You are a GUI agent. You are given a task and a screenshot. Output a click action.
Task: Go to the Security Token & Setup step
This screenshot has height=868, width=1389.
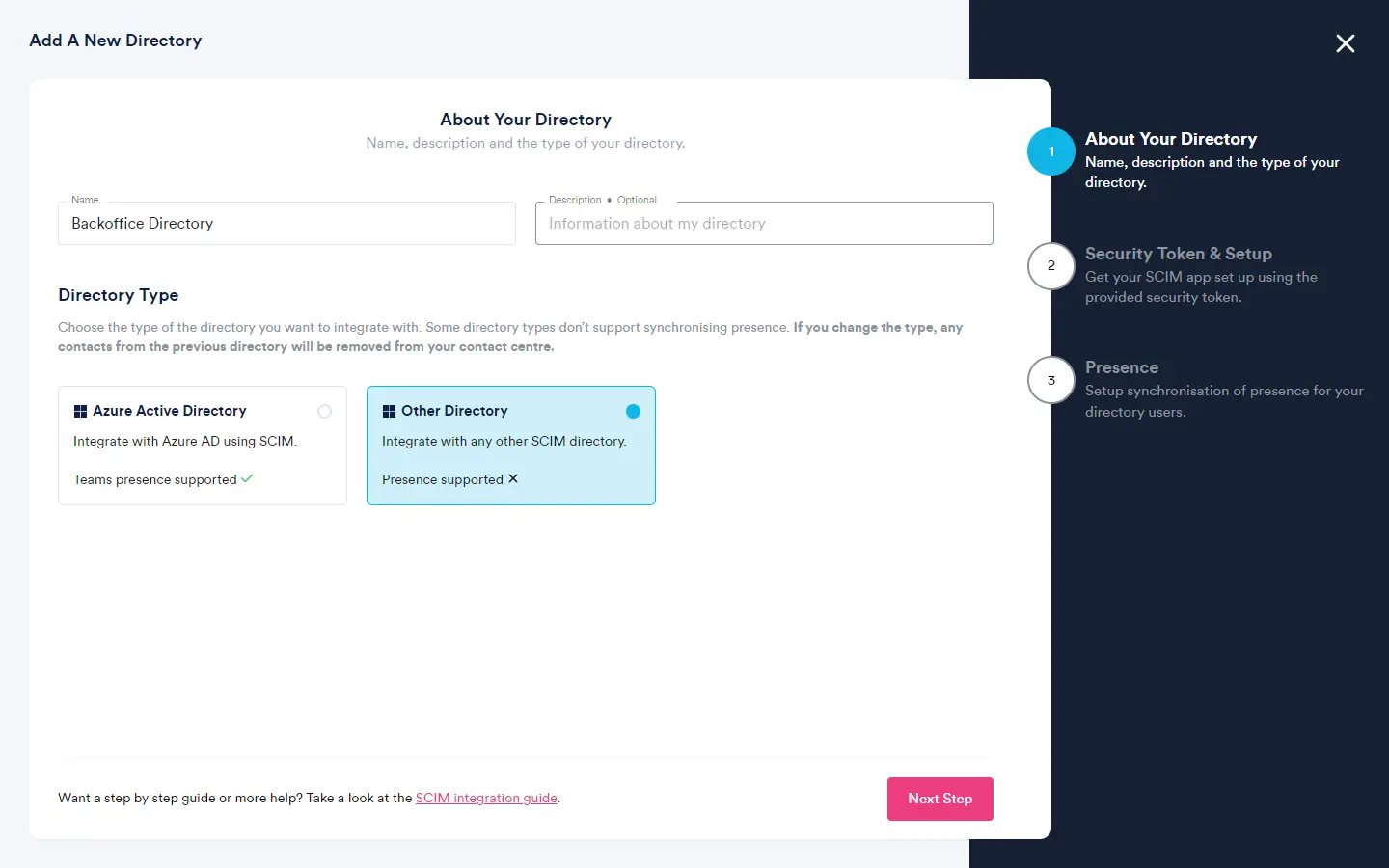click(1179, 254)
